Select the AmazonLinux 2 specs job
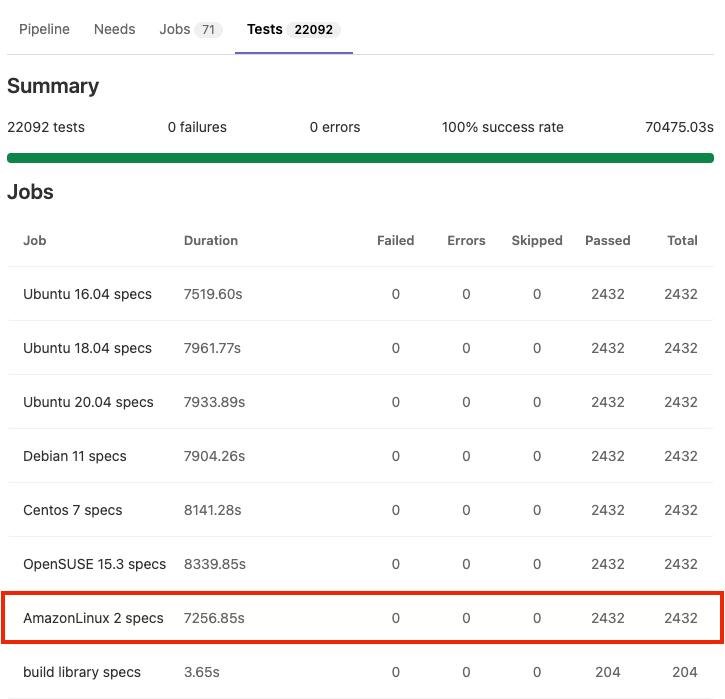This screenshot has height=699, width=725. (x=93, y=618)
